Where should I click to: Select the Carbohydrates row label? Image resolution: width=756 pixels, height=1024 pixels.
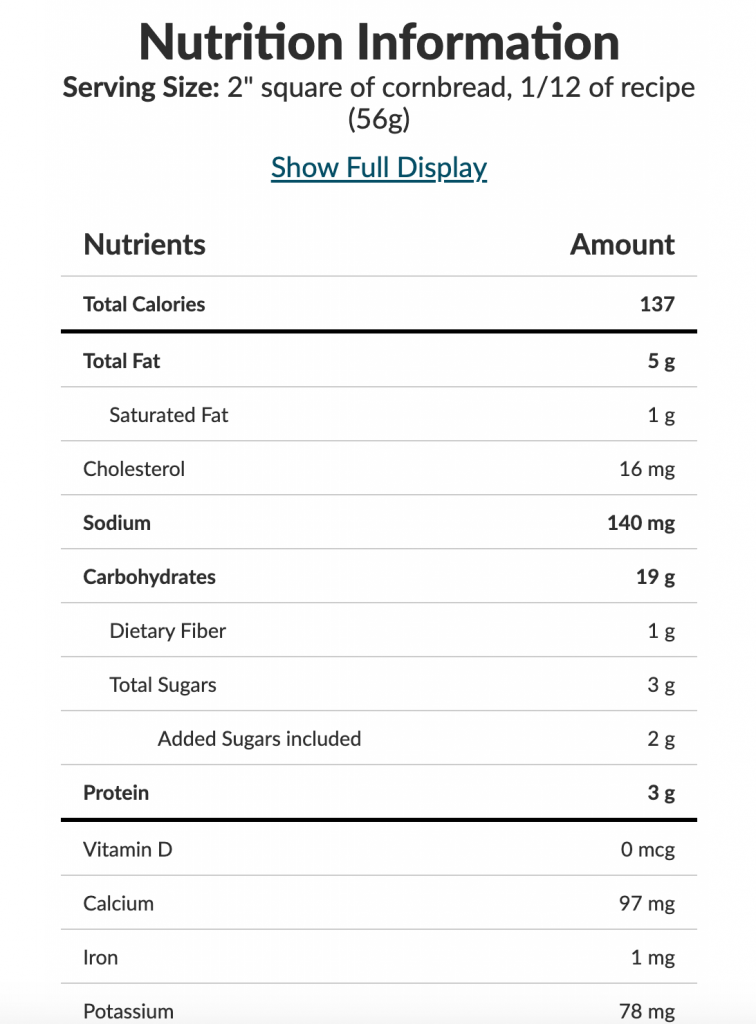149,577
